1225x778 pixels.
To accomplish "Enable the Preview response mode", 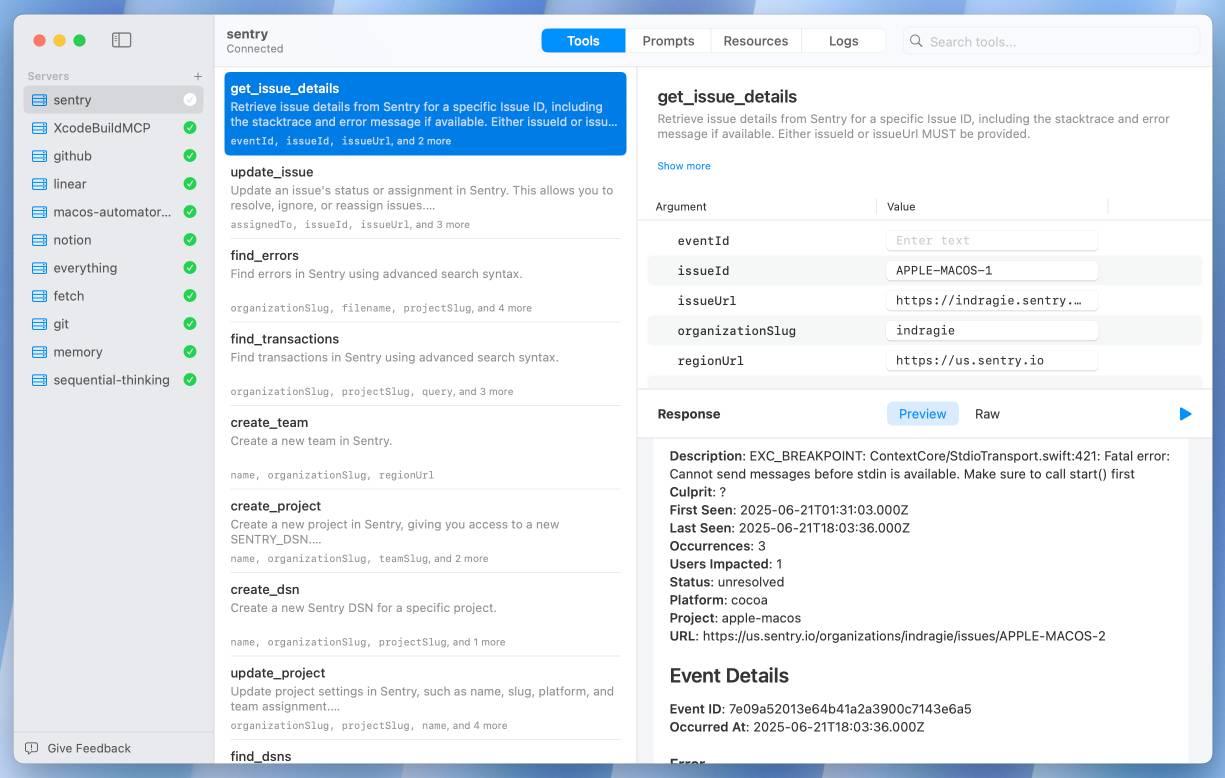I will pyautogui.click(x=922, y=413).
